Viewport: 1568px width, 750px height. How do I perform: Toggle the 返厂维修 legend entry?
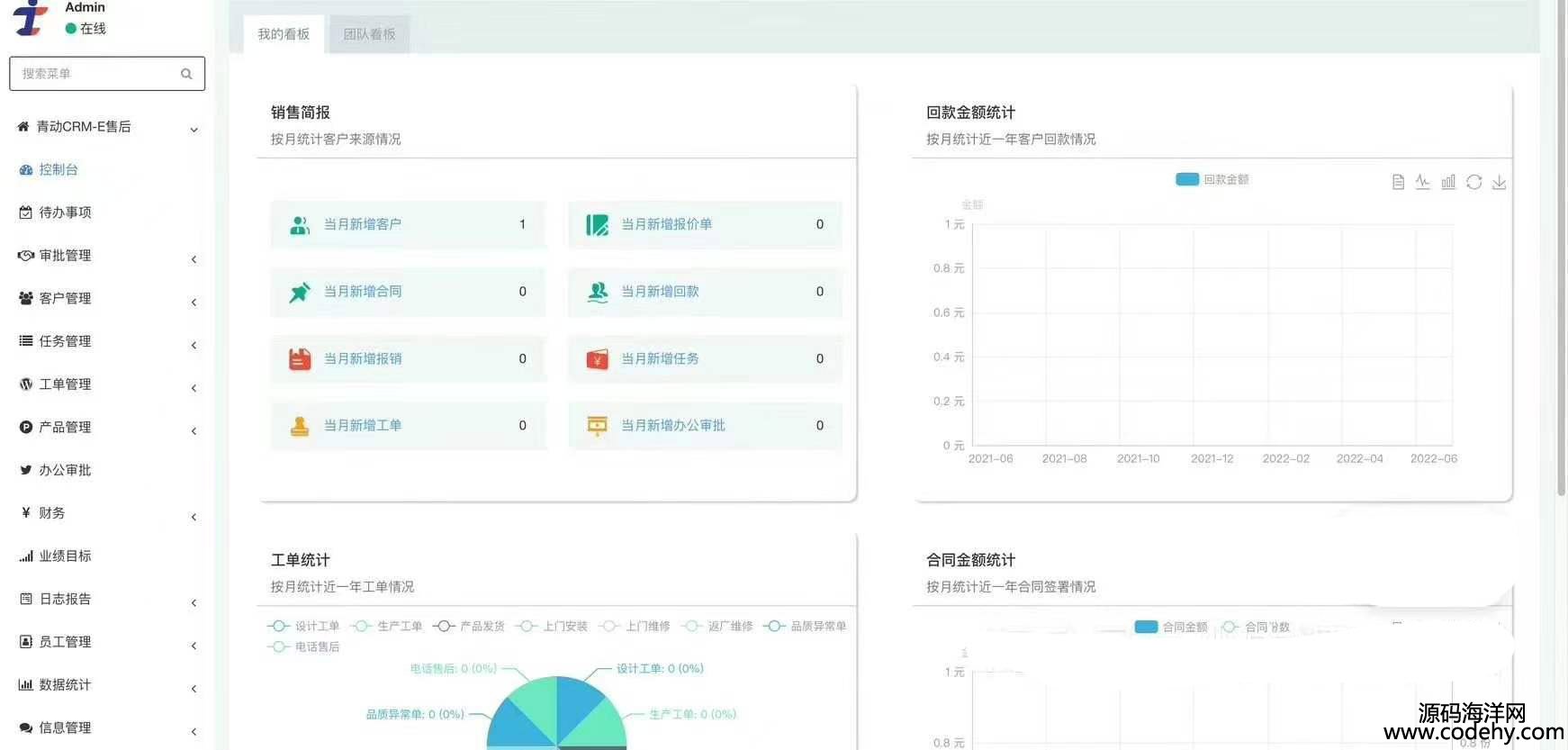(716, 626)
